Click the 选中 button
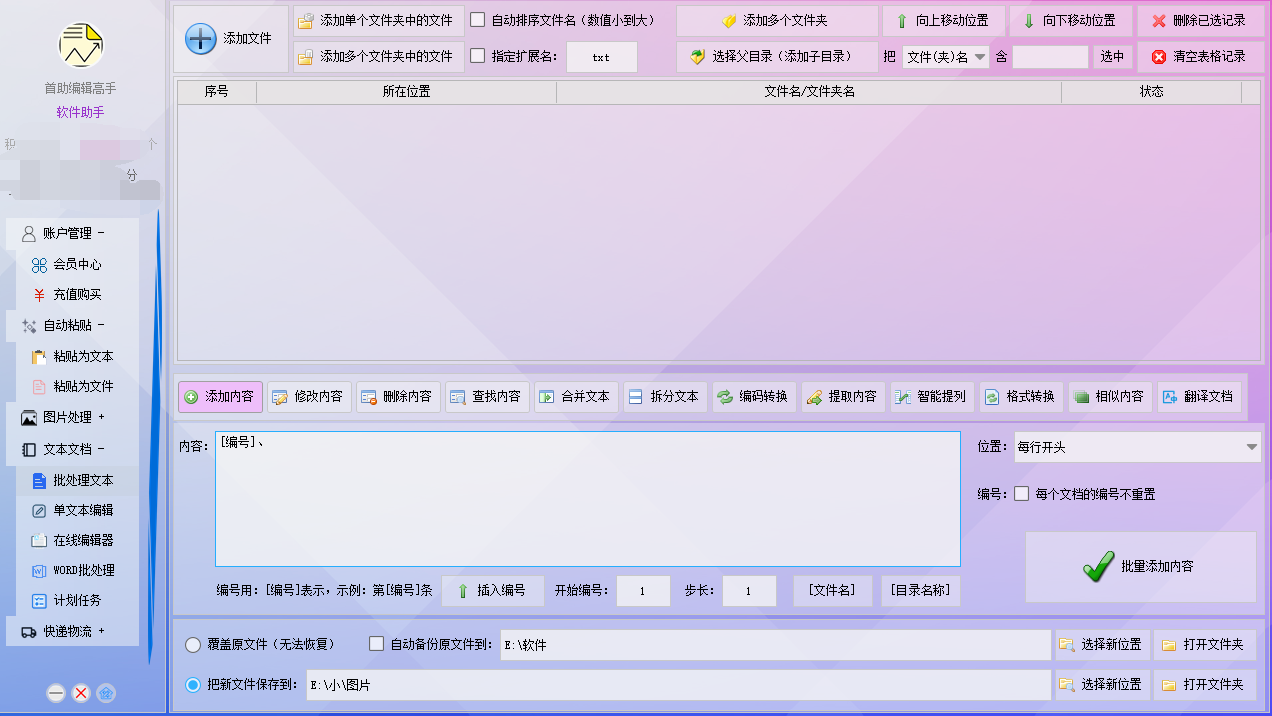The width and height of the screenshot is (1272, 716). point(1112,57)
